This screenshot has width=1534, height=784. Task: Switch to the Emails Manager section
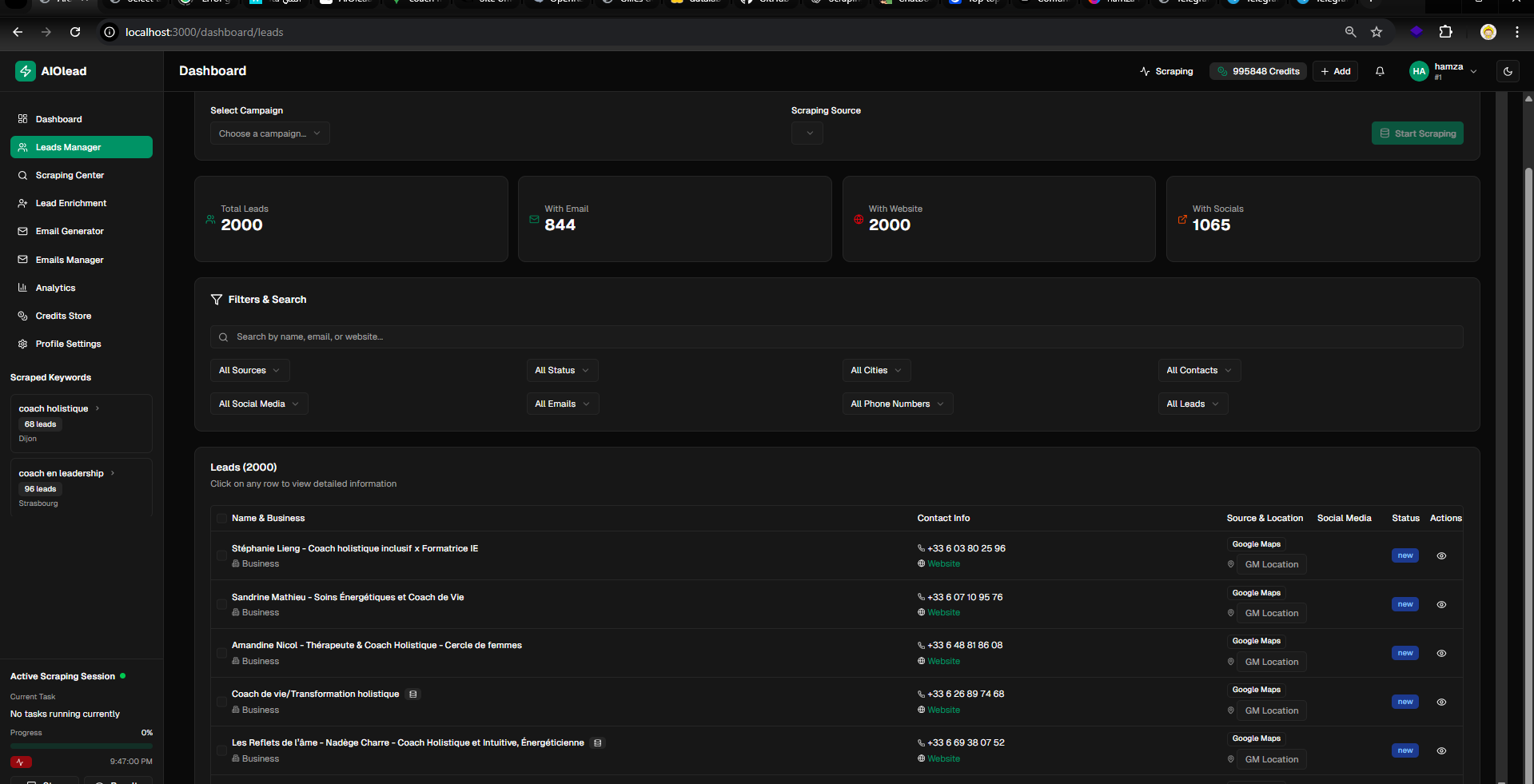click(69, 260)
